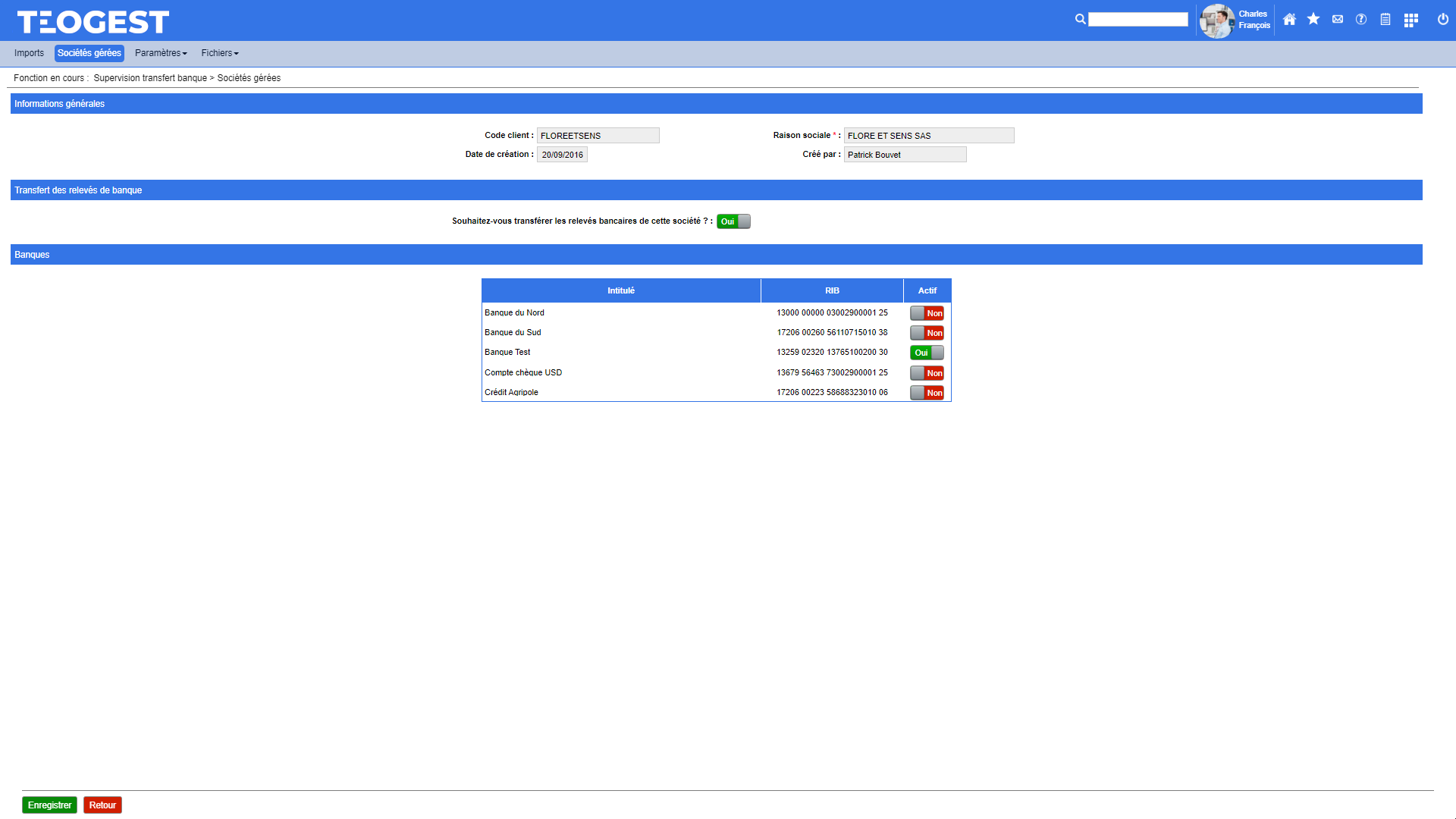Deactivate Banque Test active toggle
The height and width of the screenshot is (819, 1456).
927,353
